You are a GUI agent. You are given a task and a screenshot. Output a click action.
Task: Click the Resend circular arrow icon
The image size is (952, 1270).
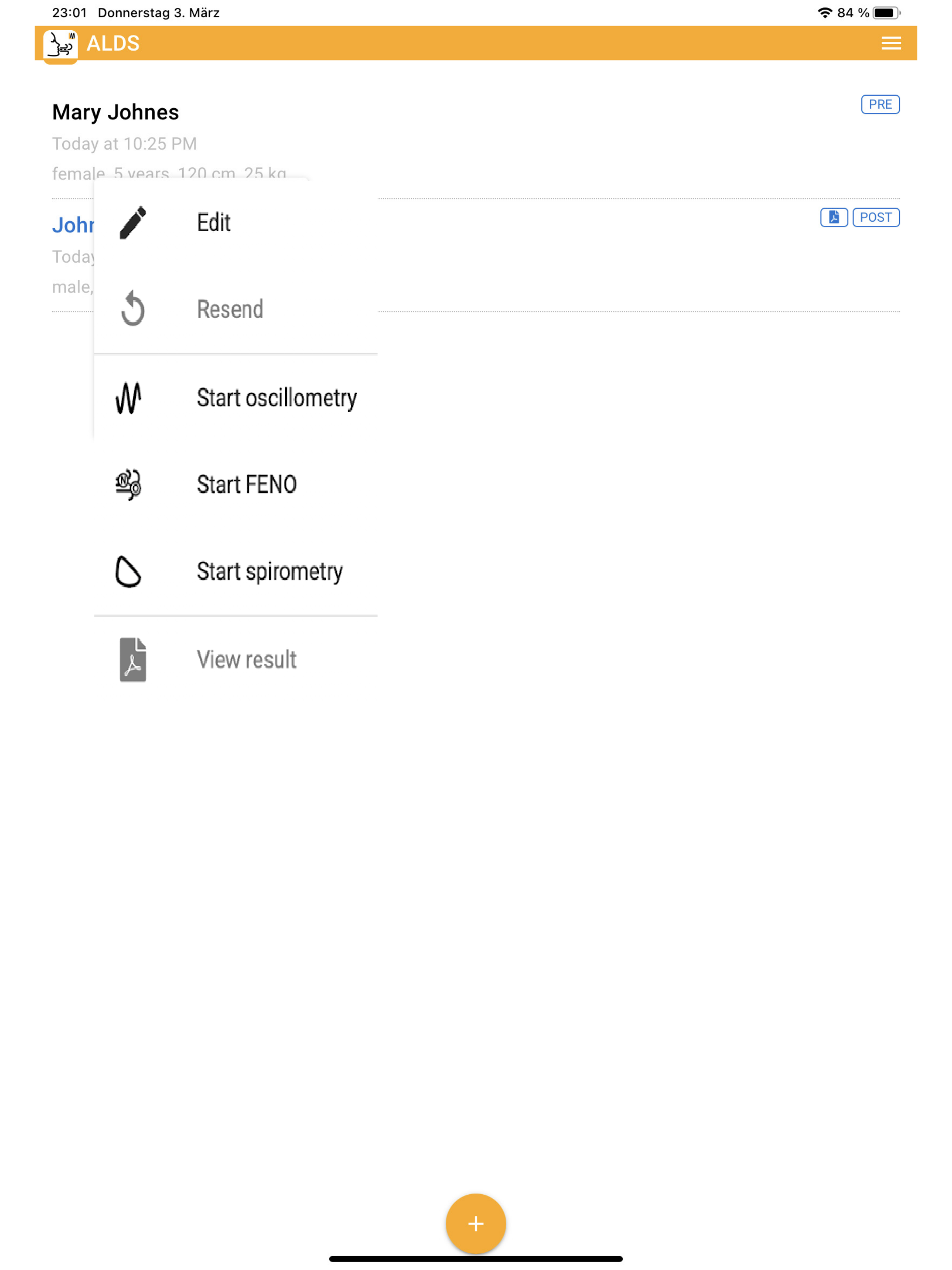[x=132, y=309]
